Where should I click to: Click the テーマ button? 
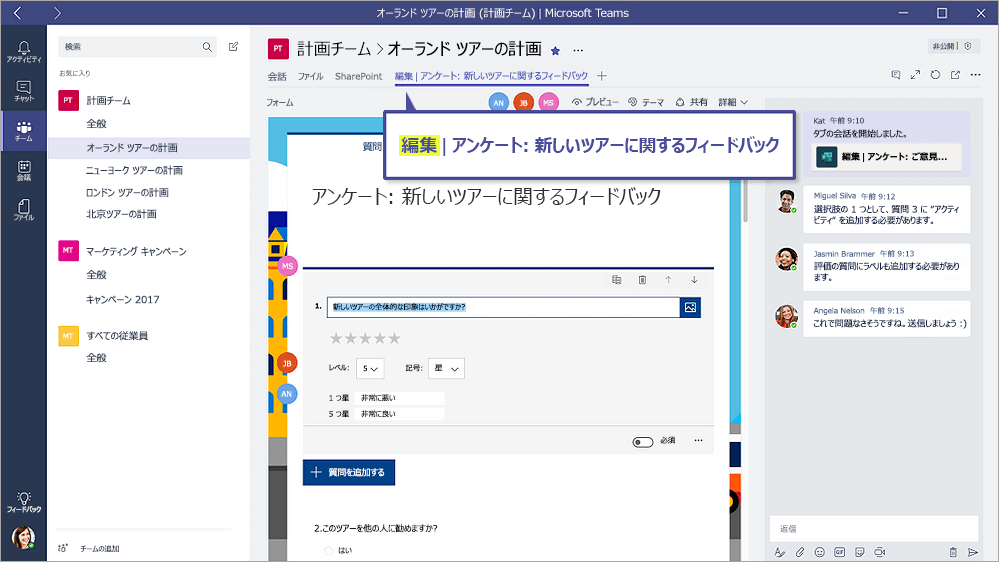[645, 102]
